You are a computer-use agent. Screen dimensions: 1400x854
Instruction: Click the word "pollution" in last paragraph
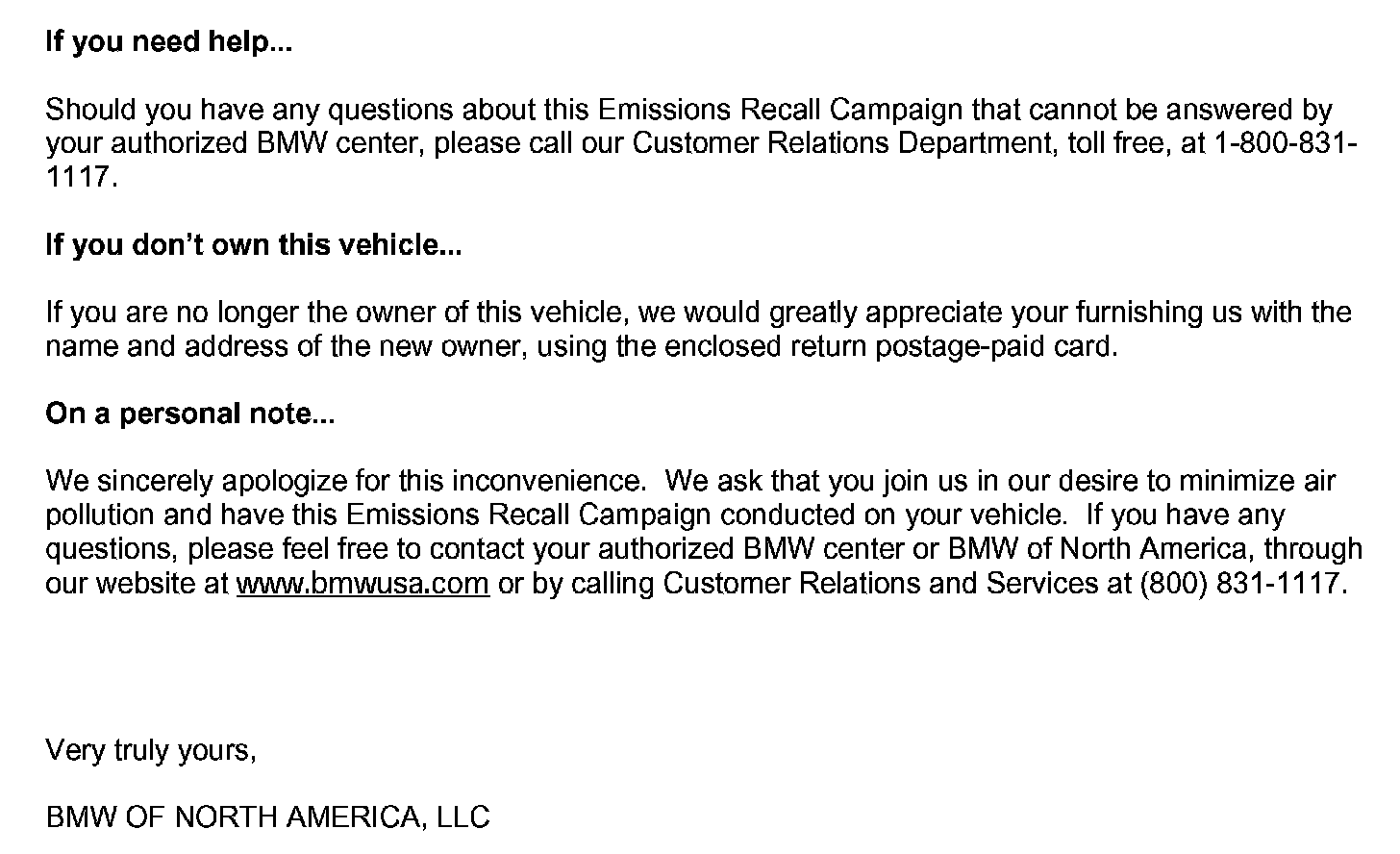(x=100, y=515)
